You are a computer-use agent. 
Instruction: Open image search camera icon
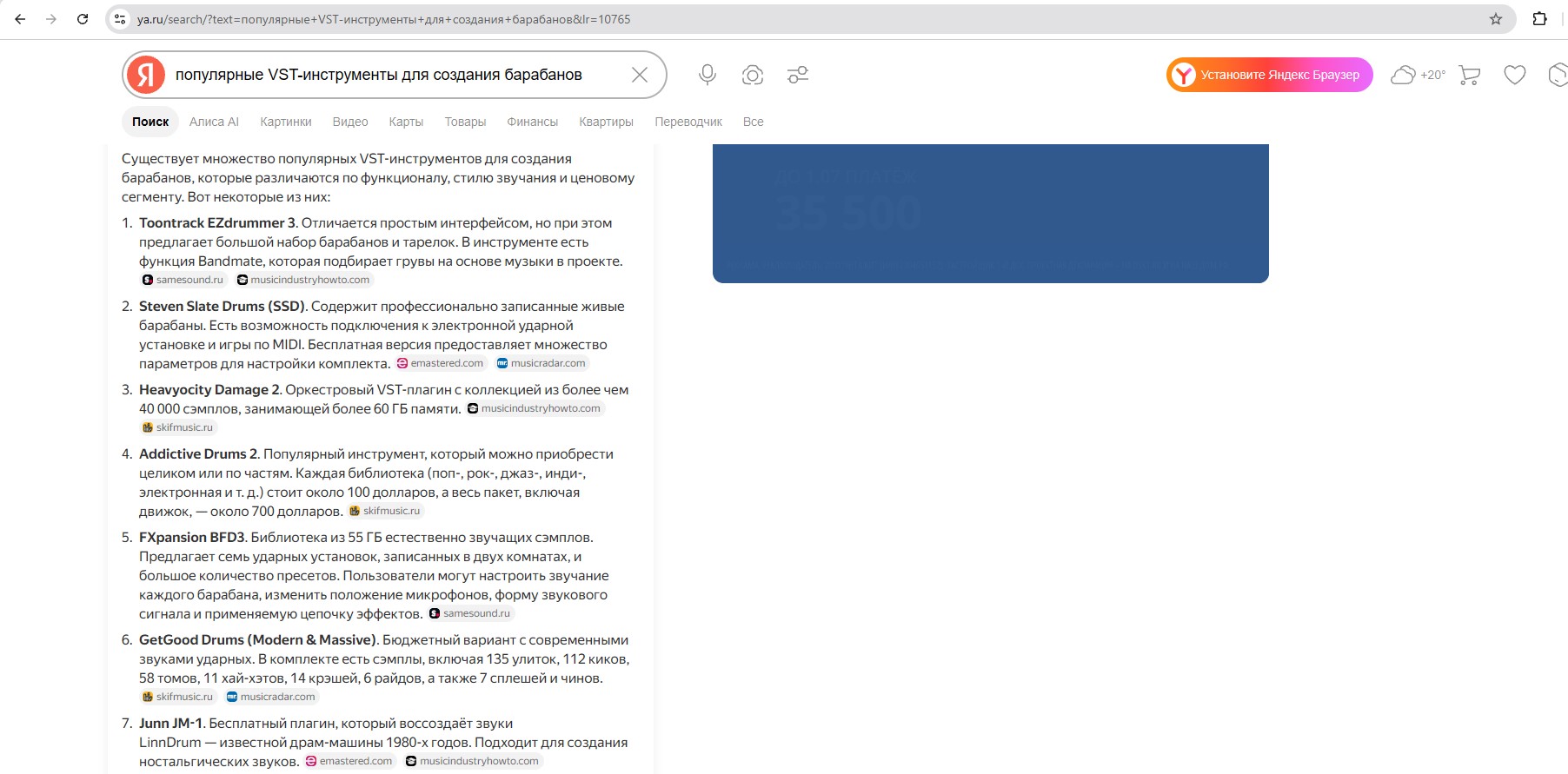point(753,75)
